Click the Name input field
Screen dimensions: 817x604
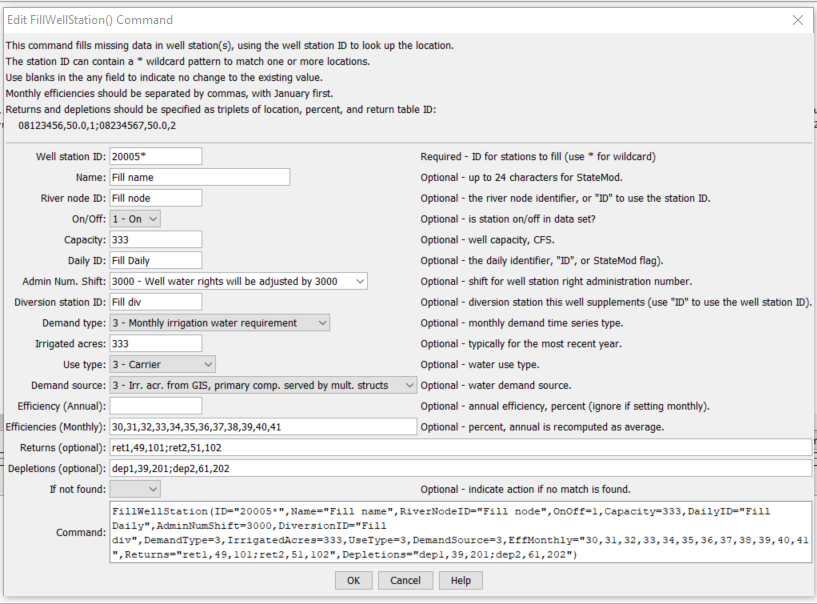tap(200, 177)
